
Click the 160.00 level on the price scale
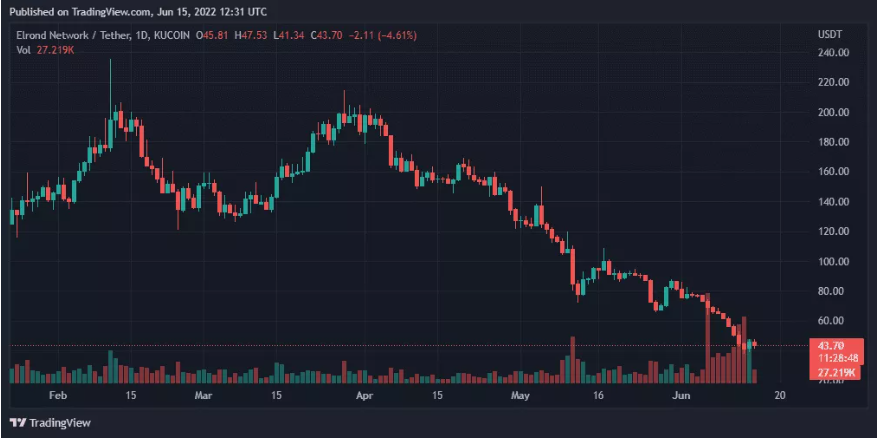point(834,172)
